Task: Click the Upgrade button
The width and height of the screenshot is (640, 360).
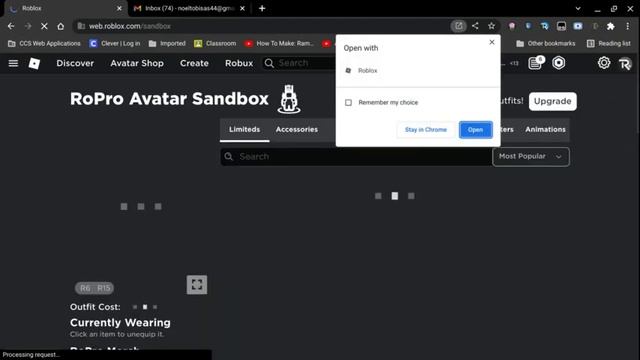Action: point(553,101)
